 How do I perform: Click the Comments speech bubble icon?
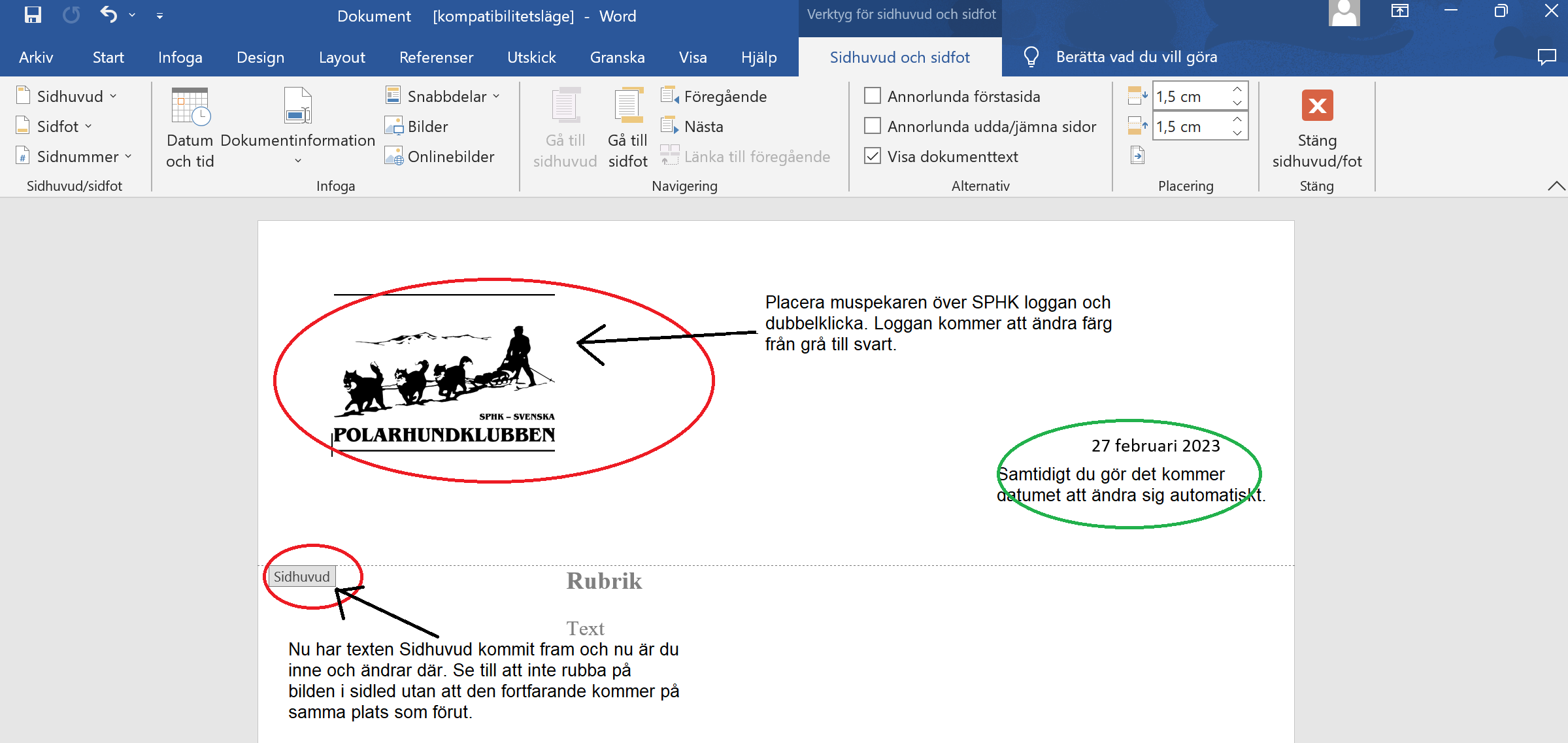pyautogui.click(x=1546, y=57)
